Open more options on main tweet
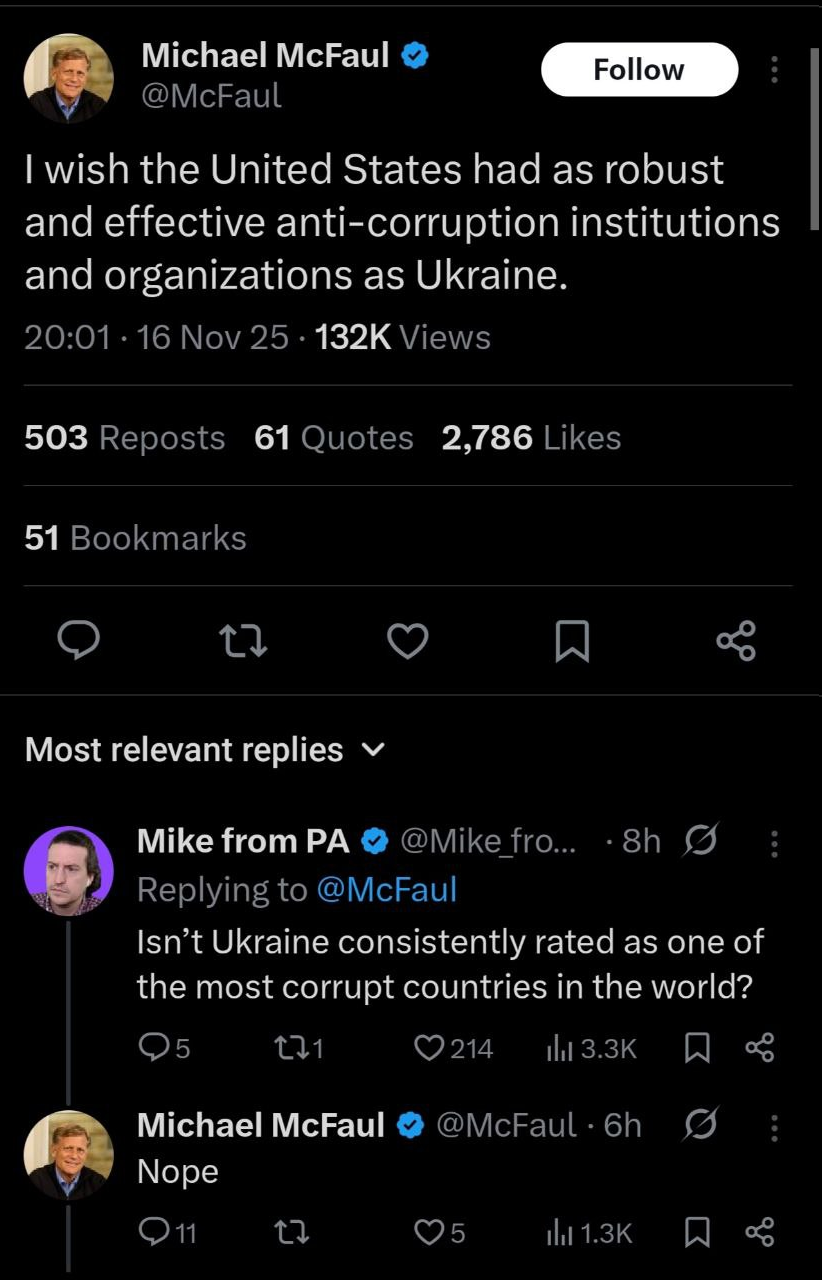This screenshot has height=1280, width=822. (773, 70)
